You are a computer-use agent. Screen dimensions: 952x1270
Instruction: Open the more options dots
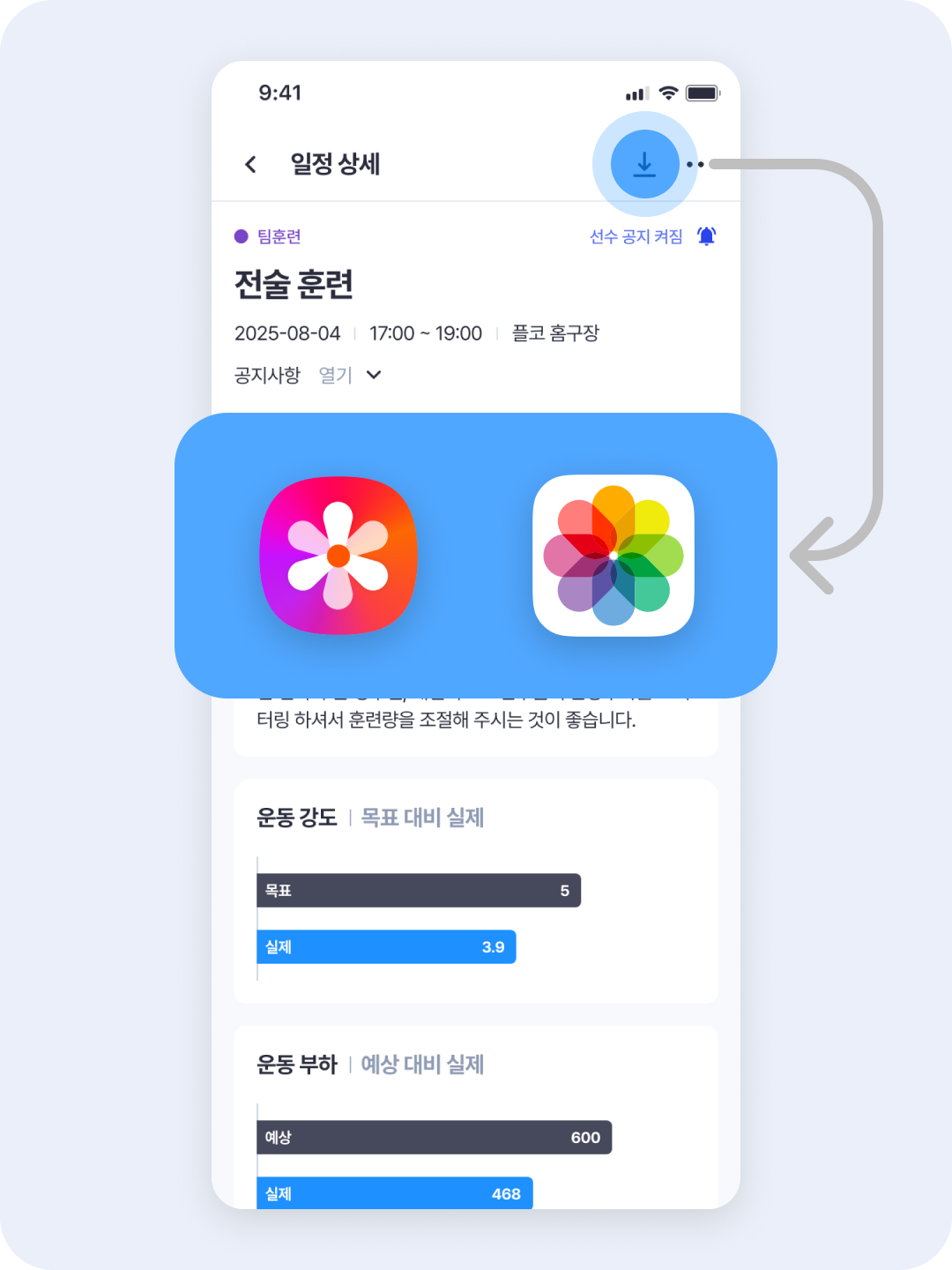(x=695, y=164)
